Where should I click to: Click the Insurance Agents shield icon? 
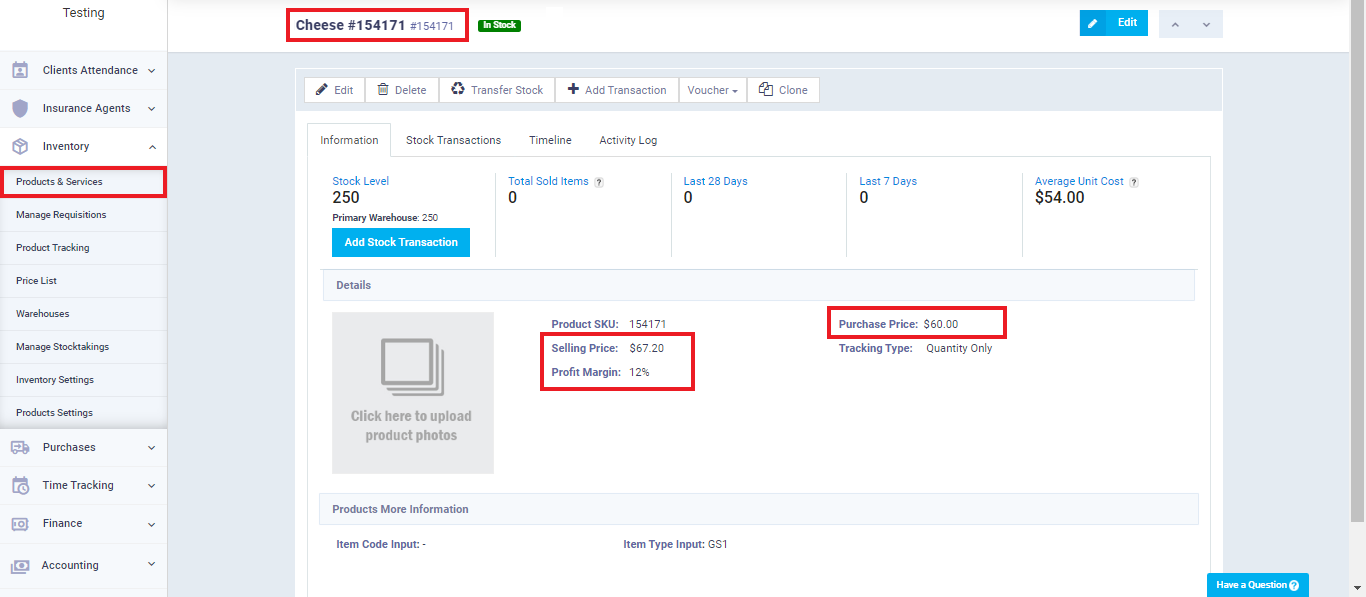(20, 109)
